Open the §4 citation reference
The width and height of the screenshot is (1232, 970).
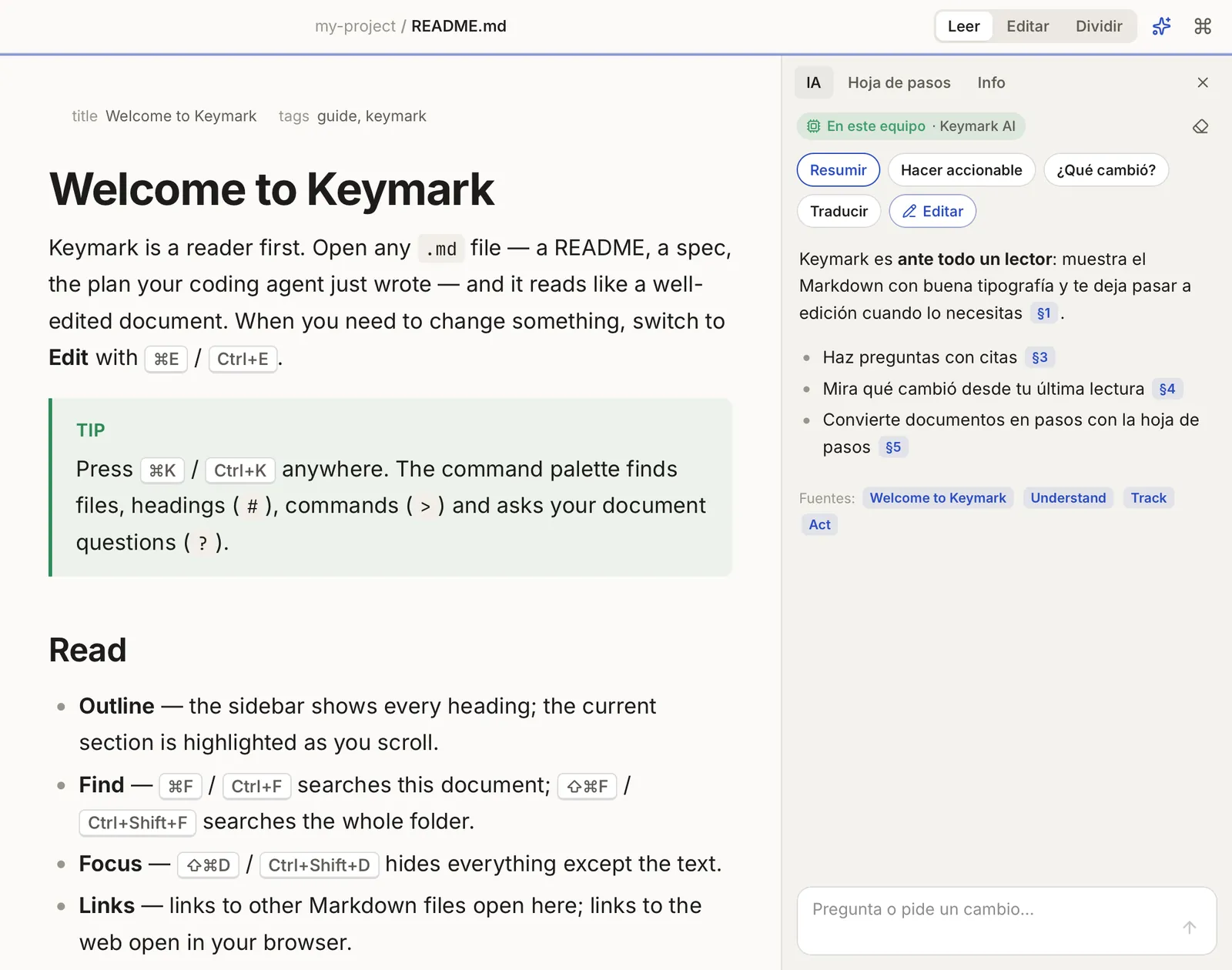click(x=1167, y=389)
